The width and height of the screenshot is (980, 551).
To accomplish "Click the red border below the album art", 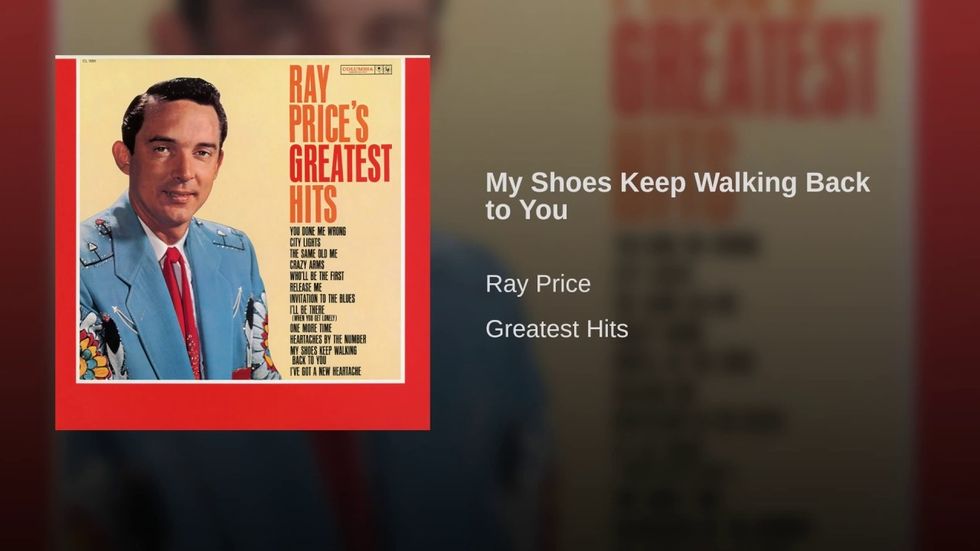I will tap(242, 406).
